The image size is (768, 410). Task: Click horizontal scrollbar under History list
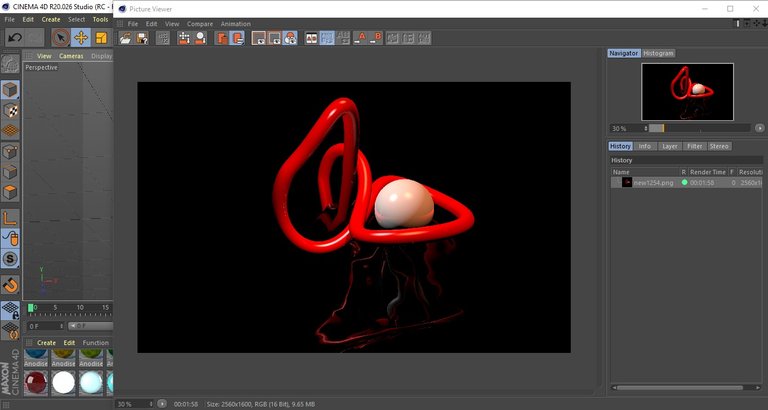point(679,388)
